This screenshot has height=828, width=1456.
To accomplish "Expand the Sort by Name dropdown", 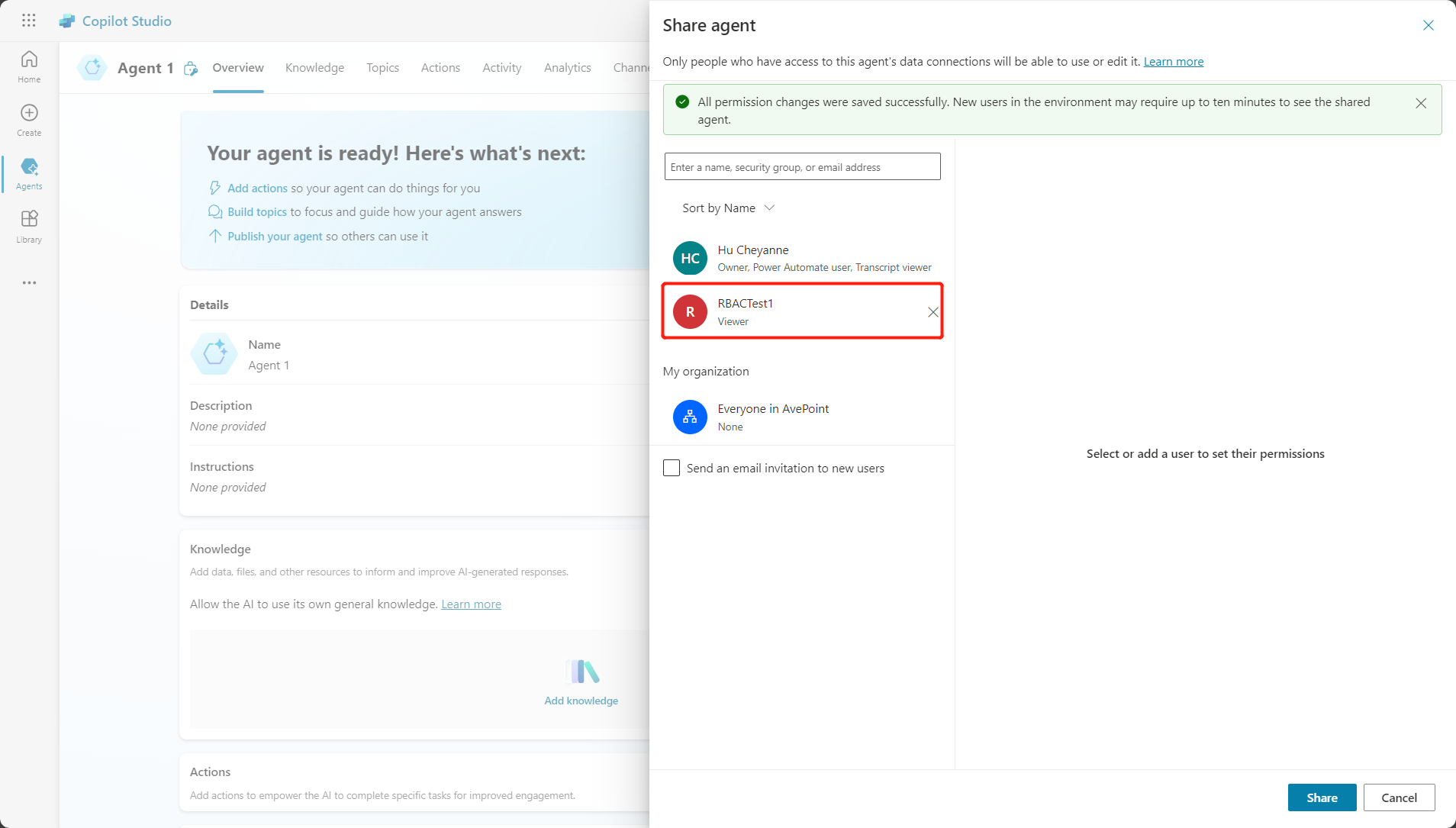I will coord(728,208).
